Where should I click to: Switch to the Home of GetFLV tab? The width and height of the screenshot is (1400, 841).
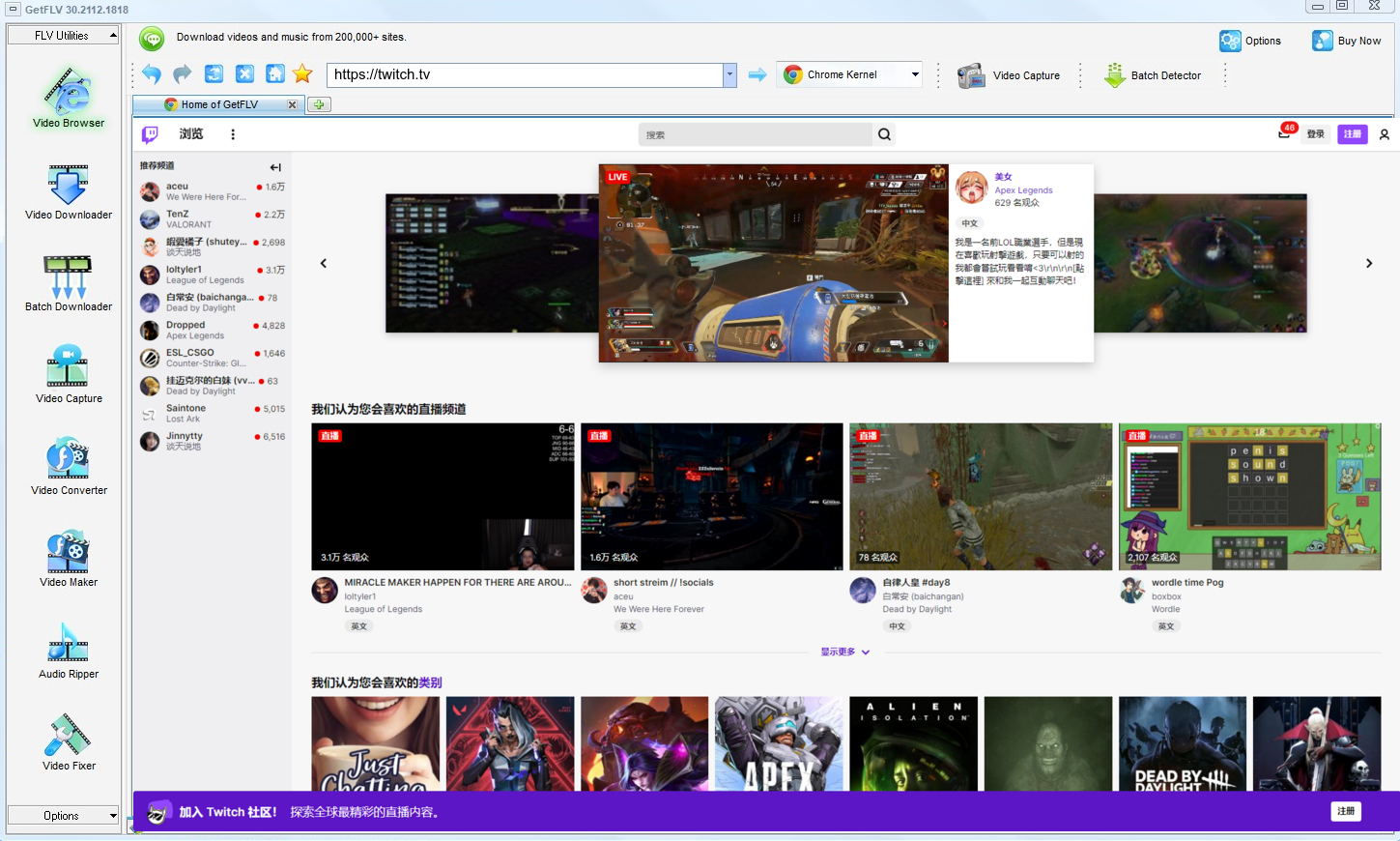pyautogui.click(x=219, y=104)
